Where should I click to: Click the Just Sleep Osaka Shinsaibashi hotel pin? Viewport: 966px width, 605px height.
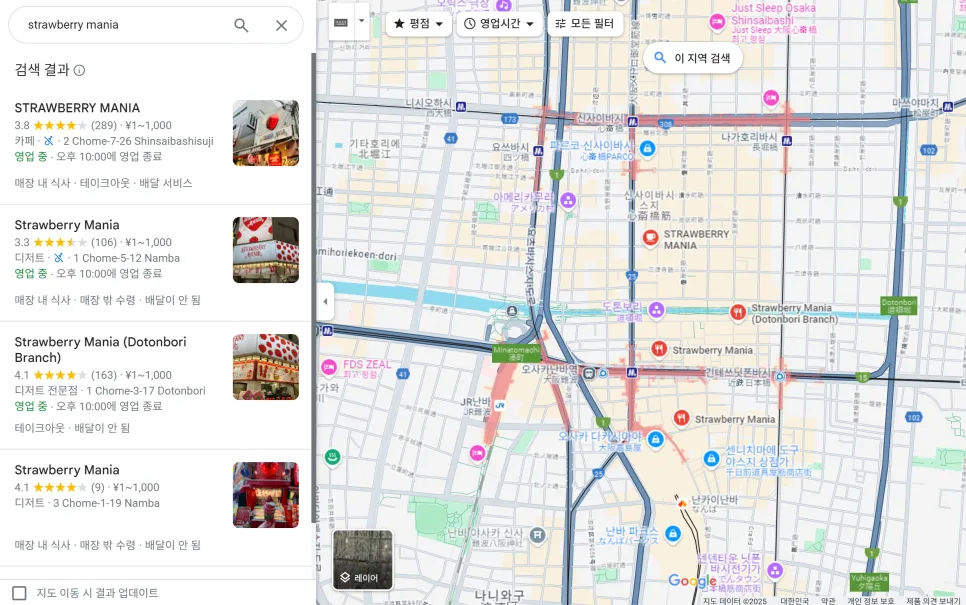pyautogui.click(x=716, y=22)
